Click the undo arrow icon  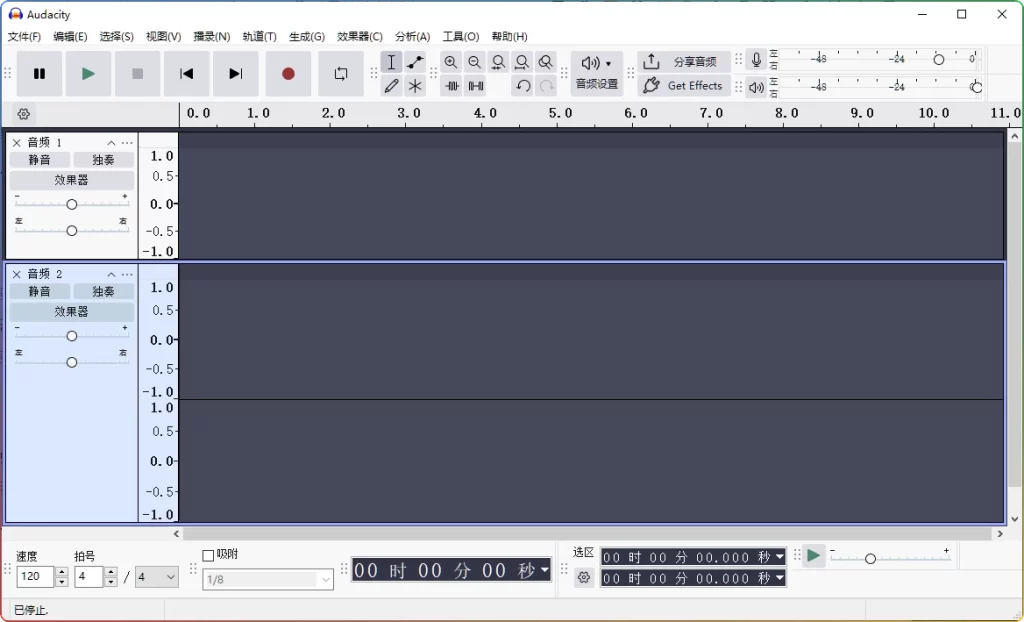click(x=522, y=86)
